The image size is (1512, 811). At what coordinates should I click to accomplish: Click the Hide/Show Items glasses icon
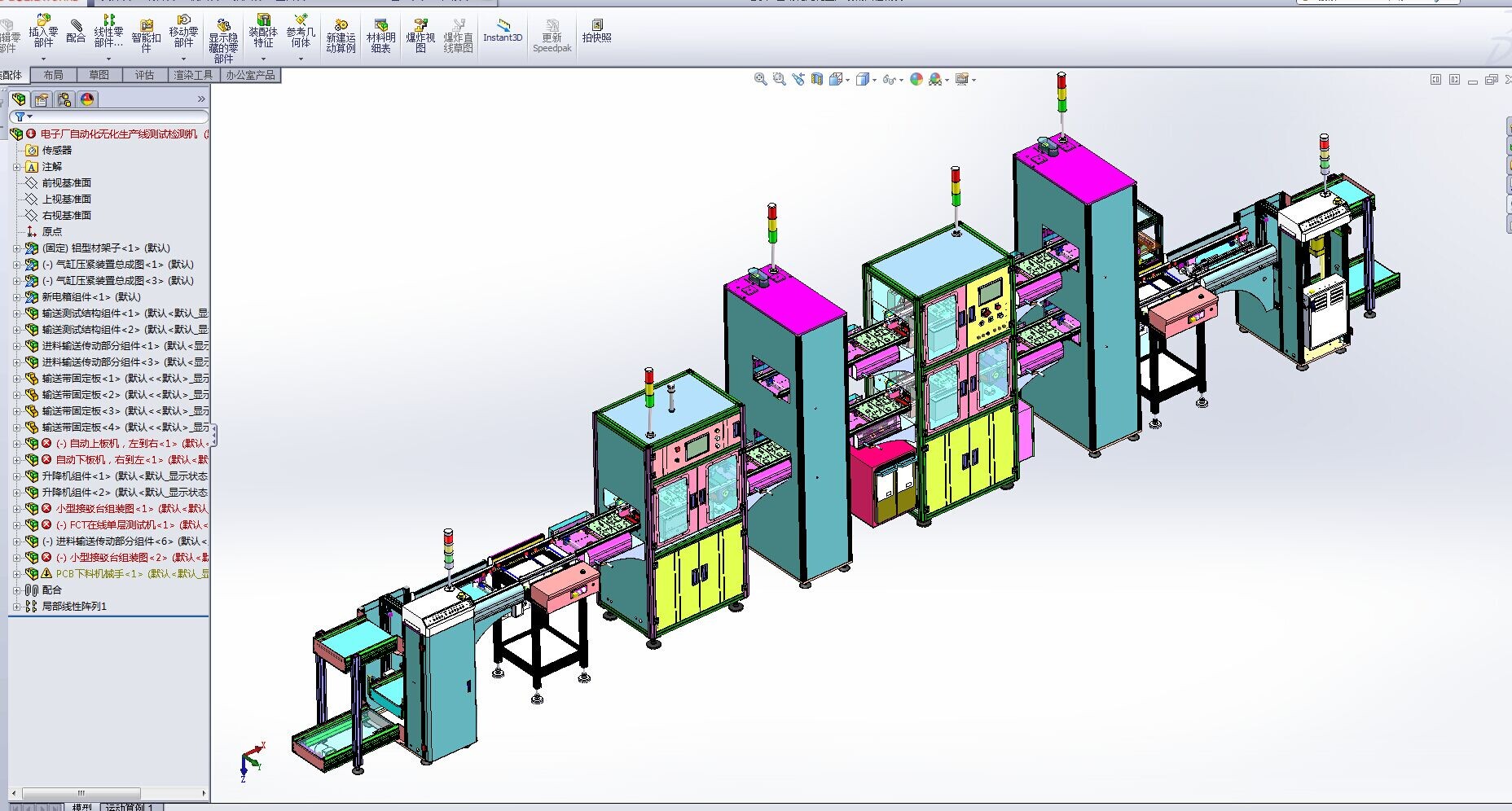pos(890,79)
